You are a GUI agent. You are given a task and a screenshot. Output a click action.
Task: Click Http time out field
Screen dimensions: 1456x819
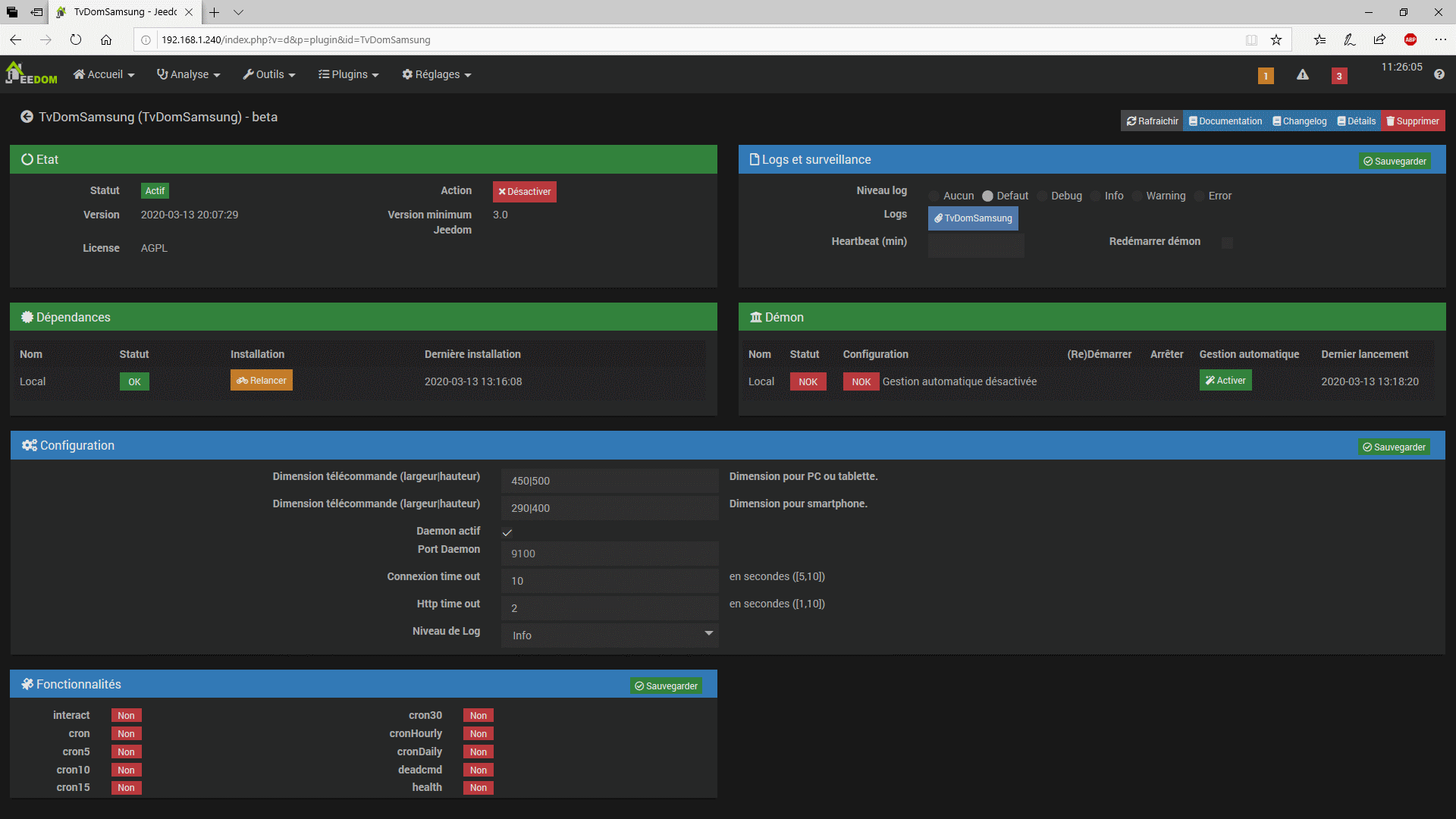(x=610, y=607)
